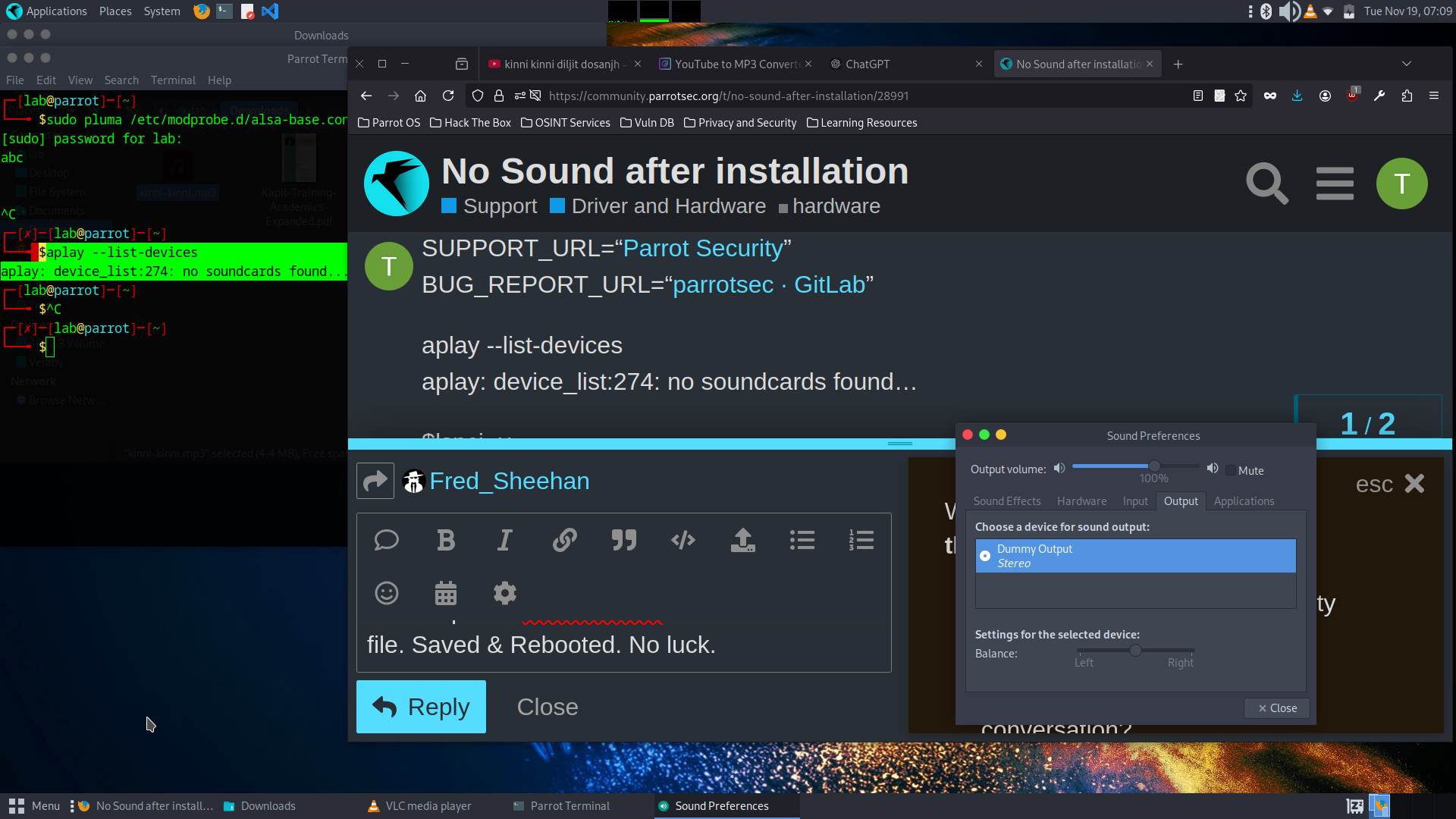Open Firefox extensions puzzle icon
This screenshot has width=1456, height=819.
pos(1407,96)
